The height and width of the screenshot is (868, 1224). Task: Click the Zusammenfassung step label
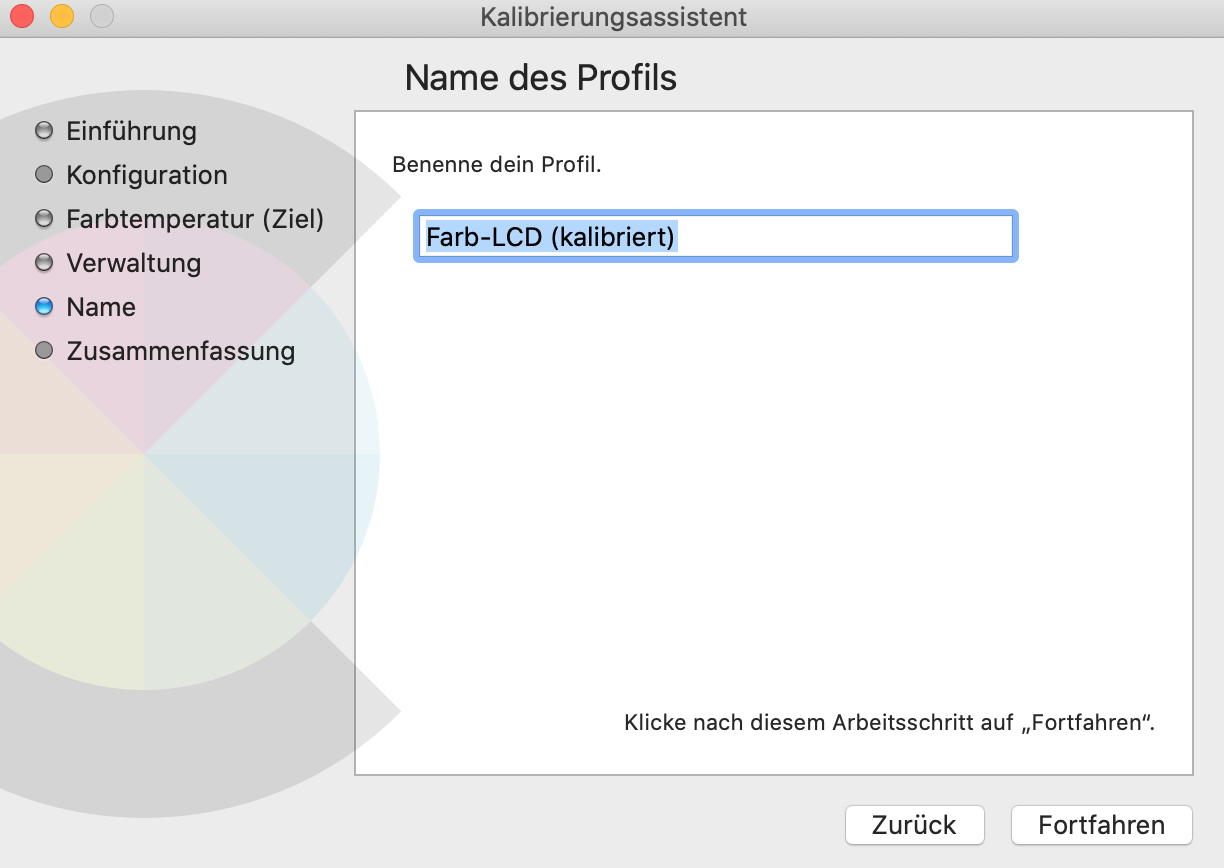click(x=181, y=351)
